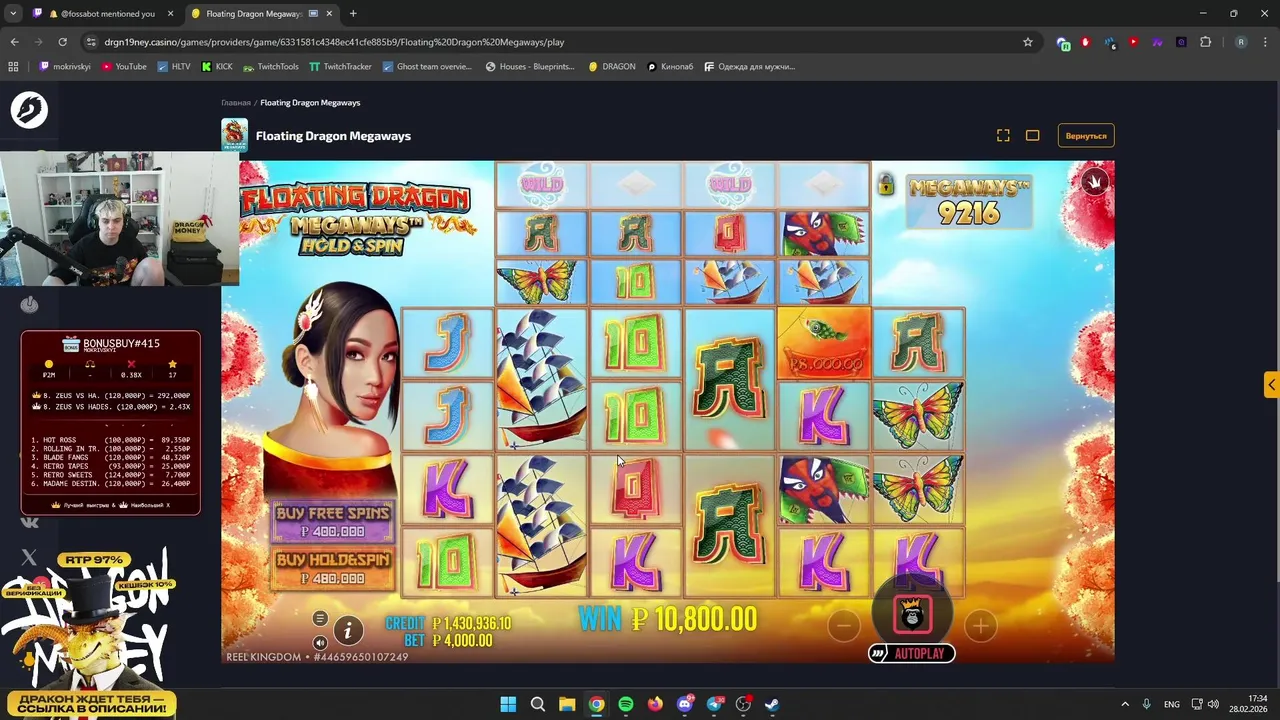Open Chrome three-dot menu
Viewport: 1280px width, 720px height.
pos(1266,42)
